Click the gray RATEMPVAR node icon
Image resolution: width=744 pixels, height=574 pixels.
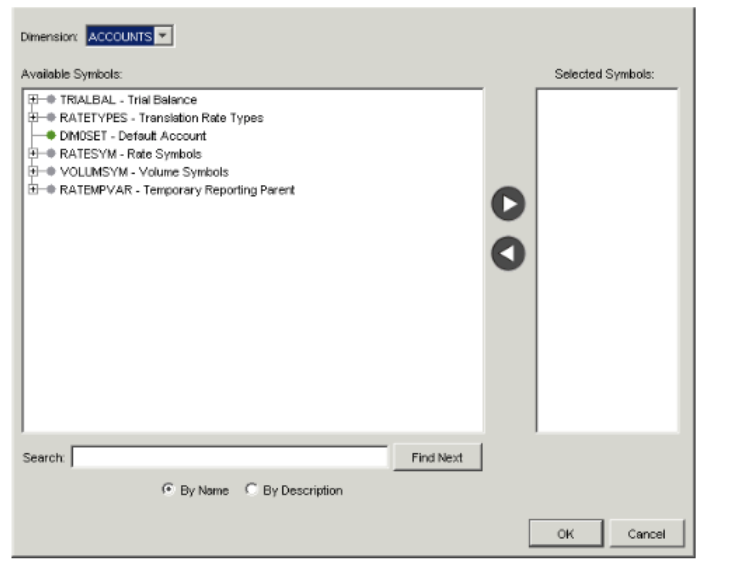click(51, 190)
